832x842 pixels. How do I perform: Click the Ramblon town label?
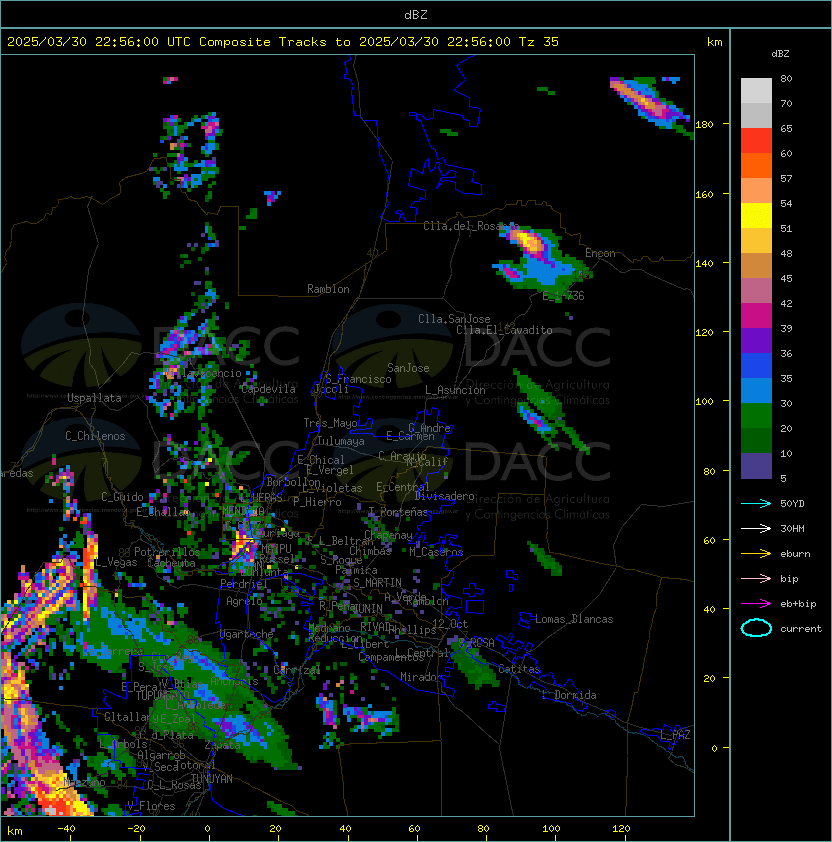pos(328,289)
